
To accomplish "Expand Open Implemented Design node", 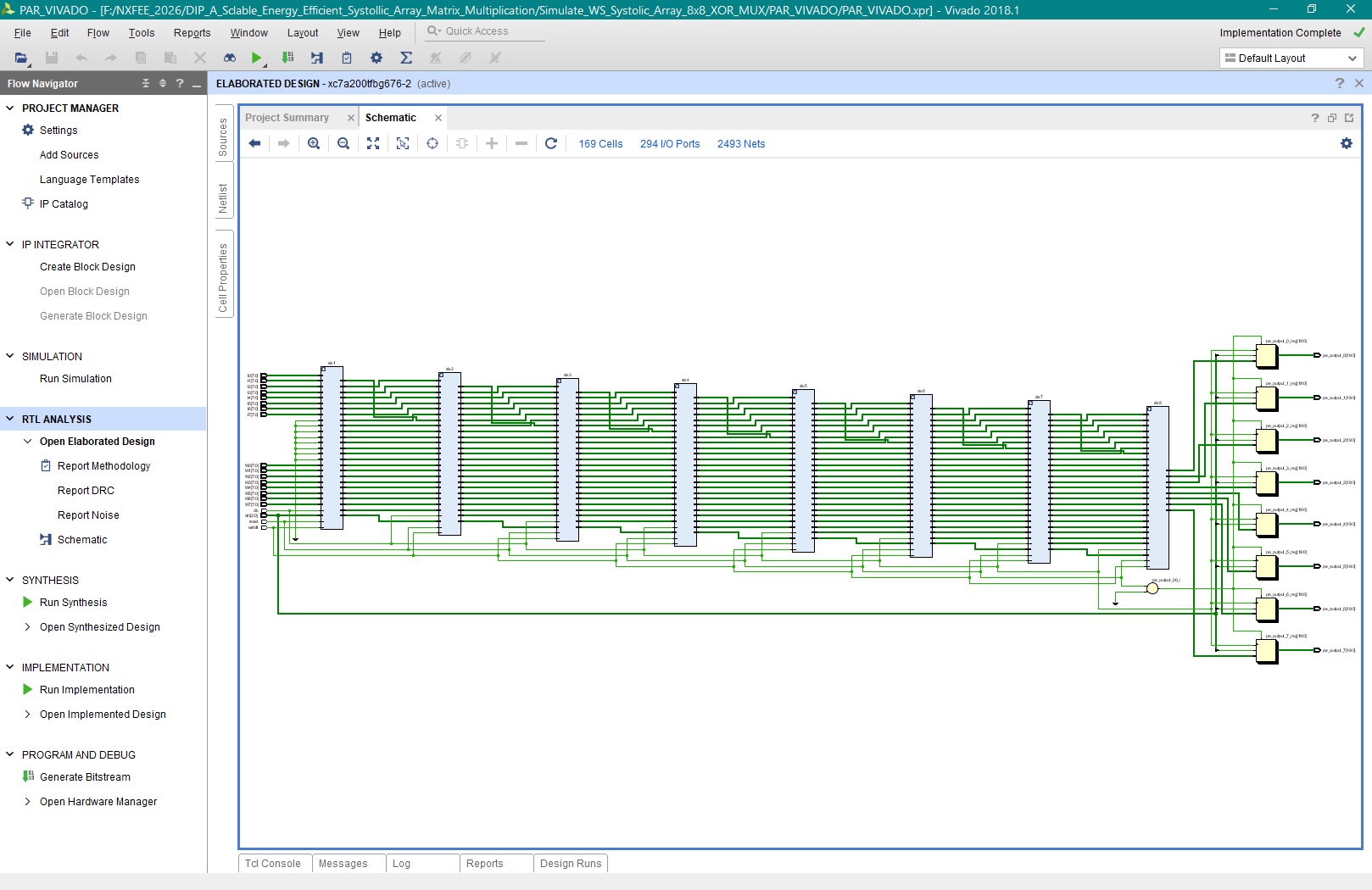I will [28, 715].
